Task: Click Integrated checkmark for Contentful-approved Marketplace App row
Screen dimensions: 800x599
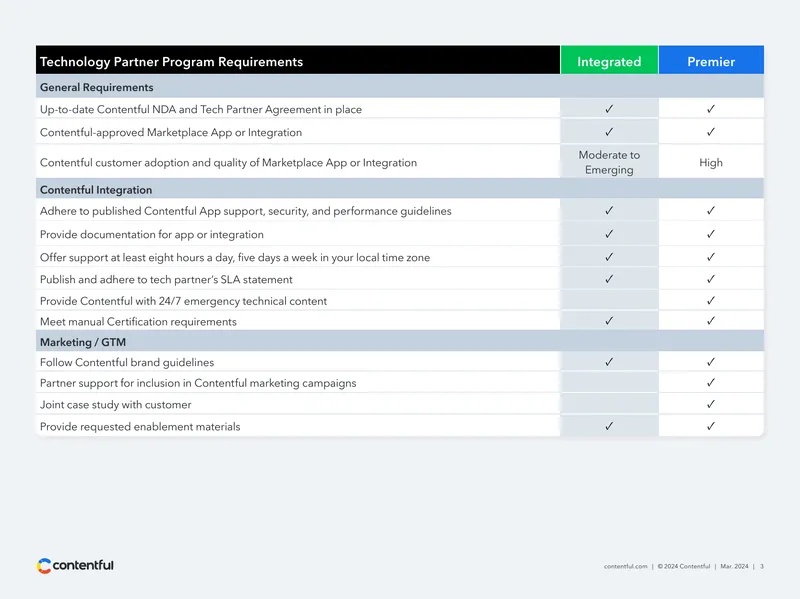Action: pyautogui.click(x=609, y=132)
